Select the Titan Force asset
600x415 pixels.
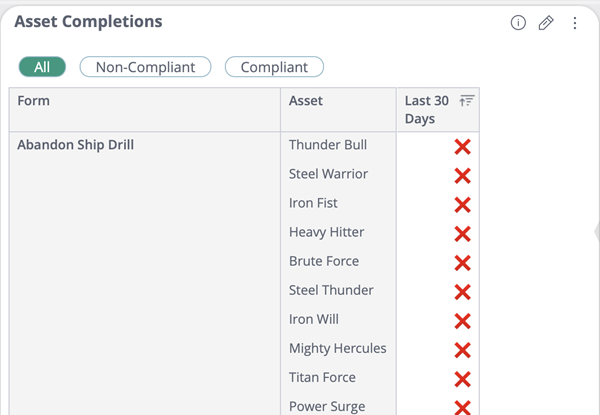point(322,378)
